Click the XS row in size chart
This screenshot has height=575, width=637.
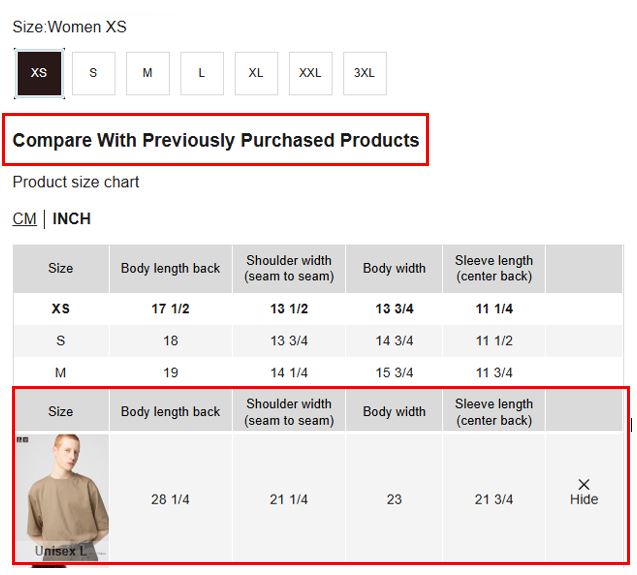[x=61, y=309]
